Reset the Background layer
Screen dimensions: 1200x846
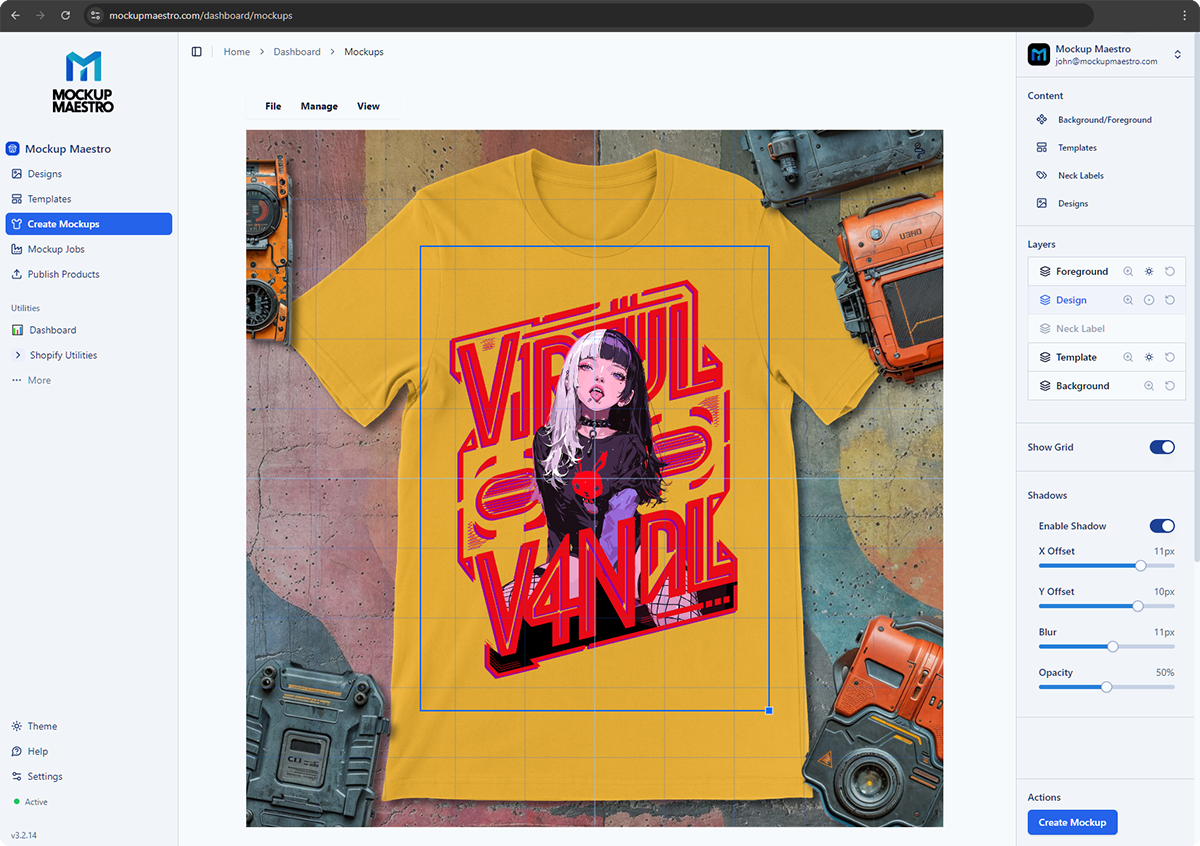(x=1170, y=386)
